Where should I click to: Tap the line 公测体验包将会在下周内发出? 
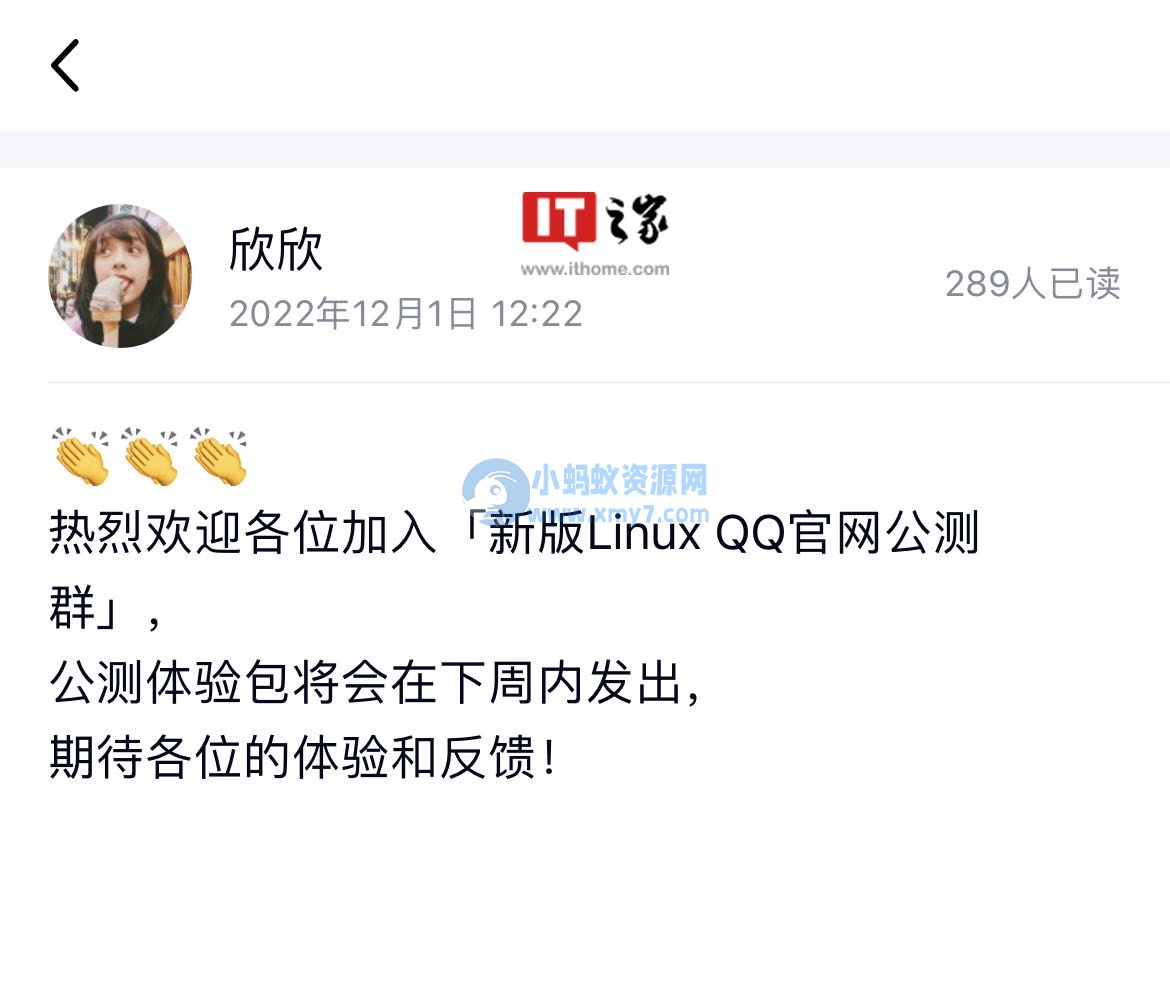(375, 682)
